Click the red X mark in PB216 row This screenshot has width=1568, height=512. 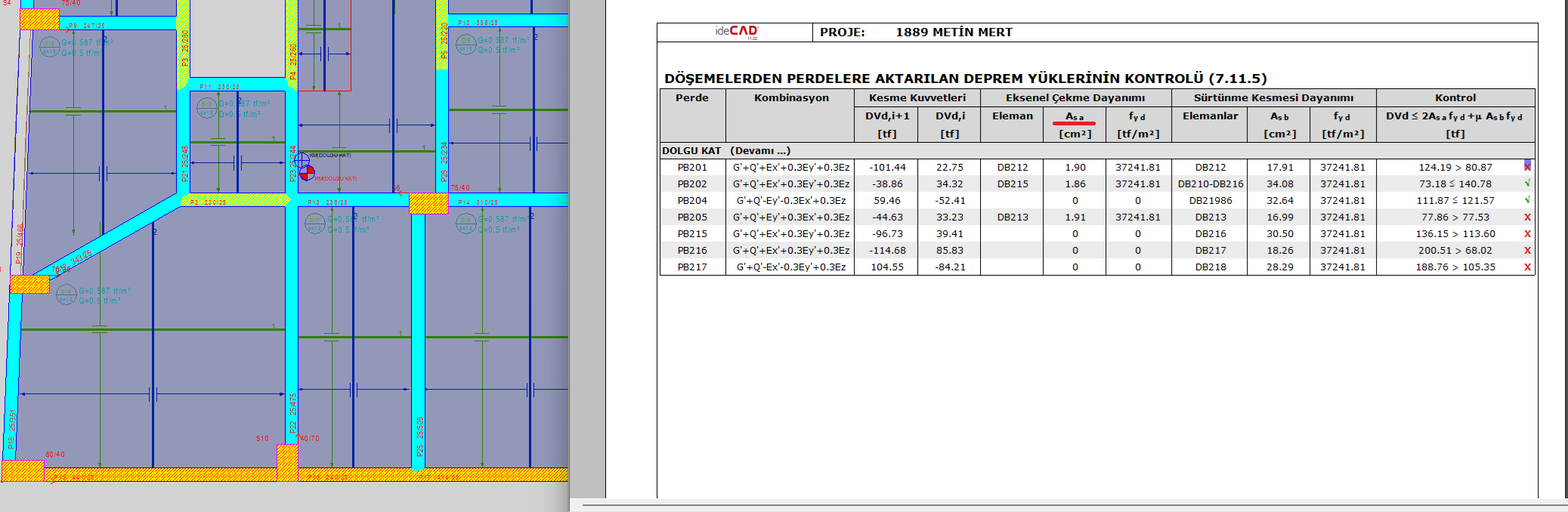click(1527, 250)
